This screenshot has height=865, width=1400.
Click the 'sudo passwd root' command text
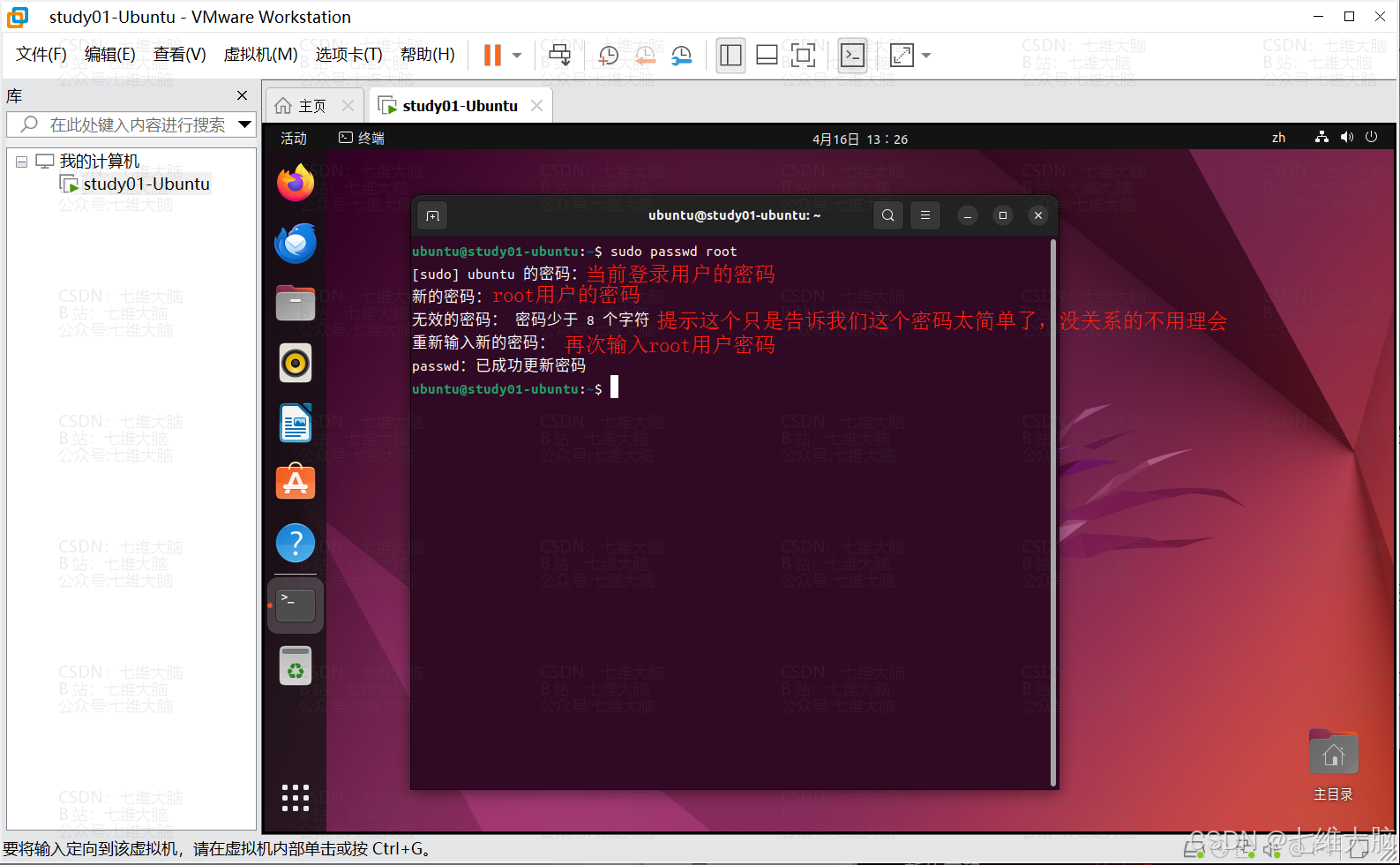(674, 252)
